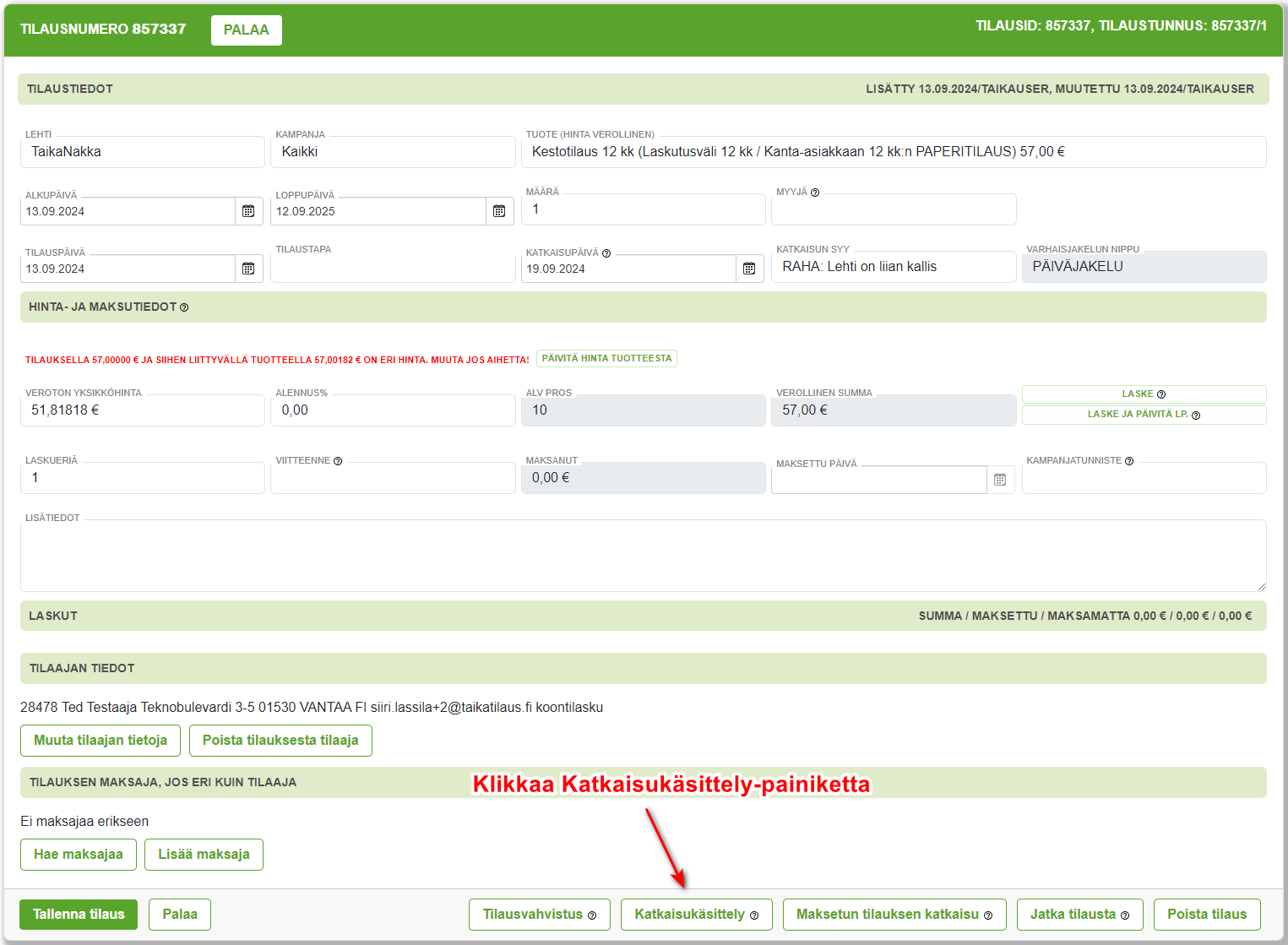Click help icon next to Viitteenne label

[x=338, y=461]
